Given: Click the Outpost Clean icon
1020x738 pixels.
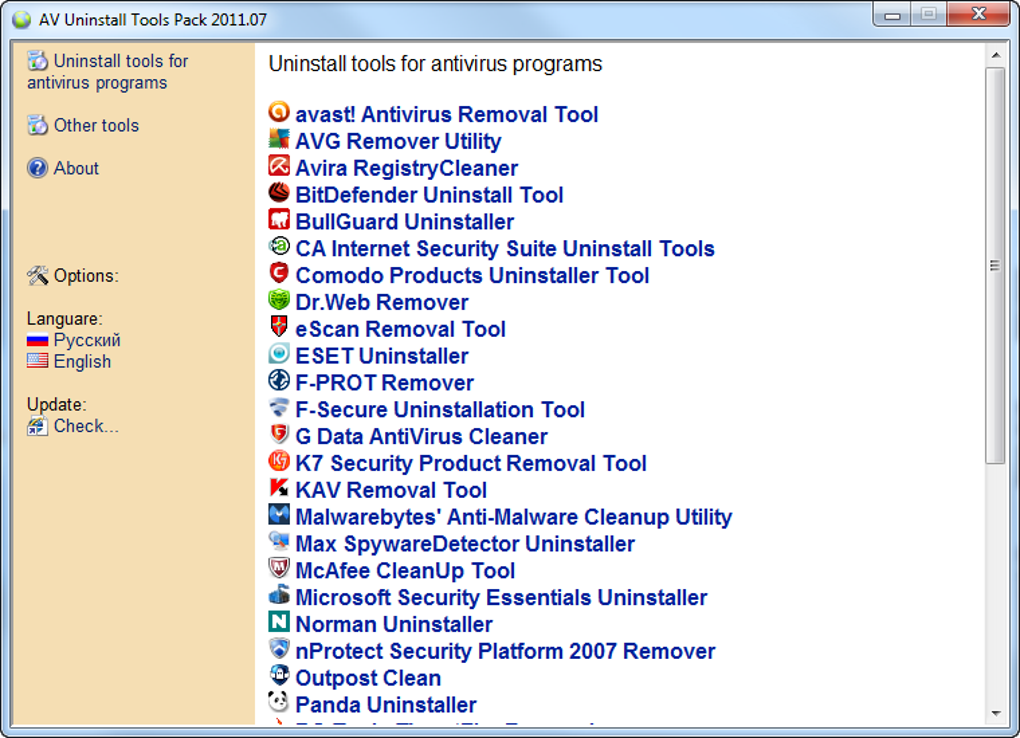Looking at the screenshot, I should [x=279, y=676].
